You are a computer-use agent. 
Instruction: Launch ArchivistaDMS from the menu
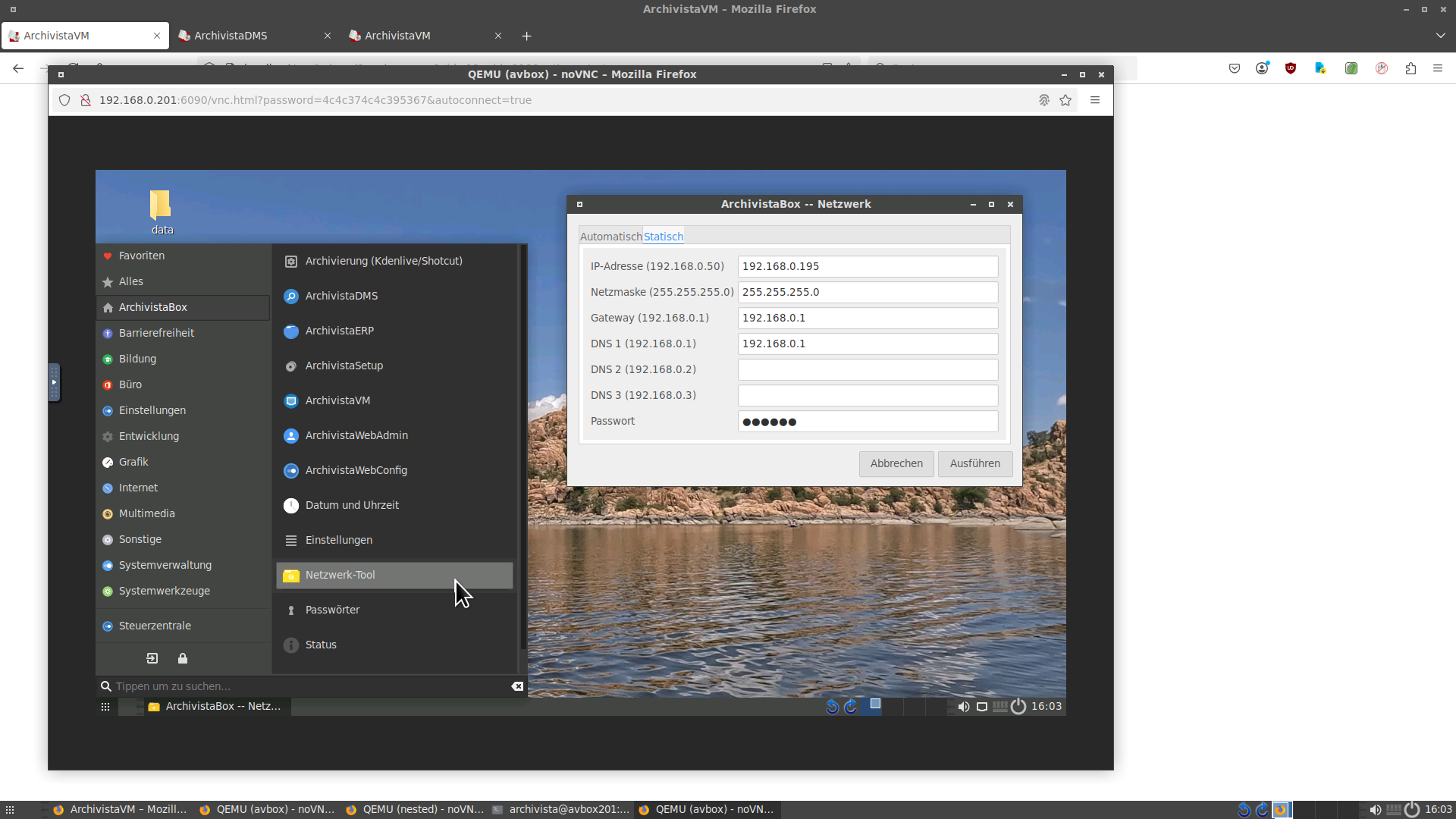click(x=341, y=296)
